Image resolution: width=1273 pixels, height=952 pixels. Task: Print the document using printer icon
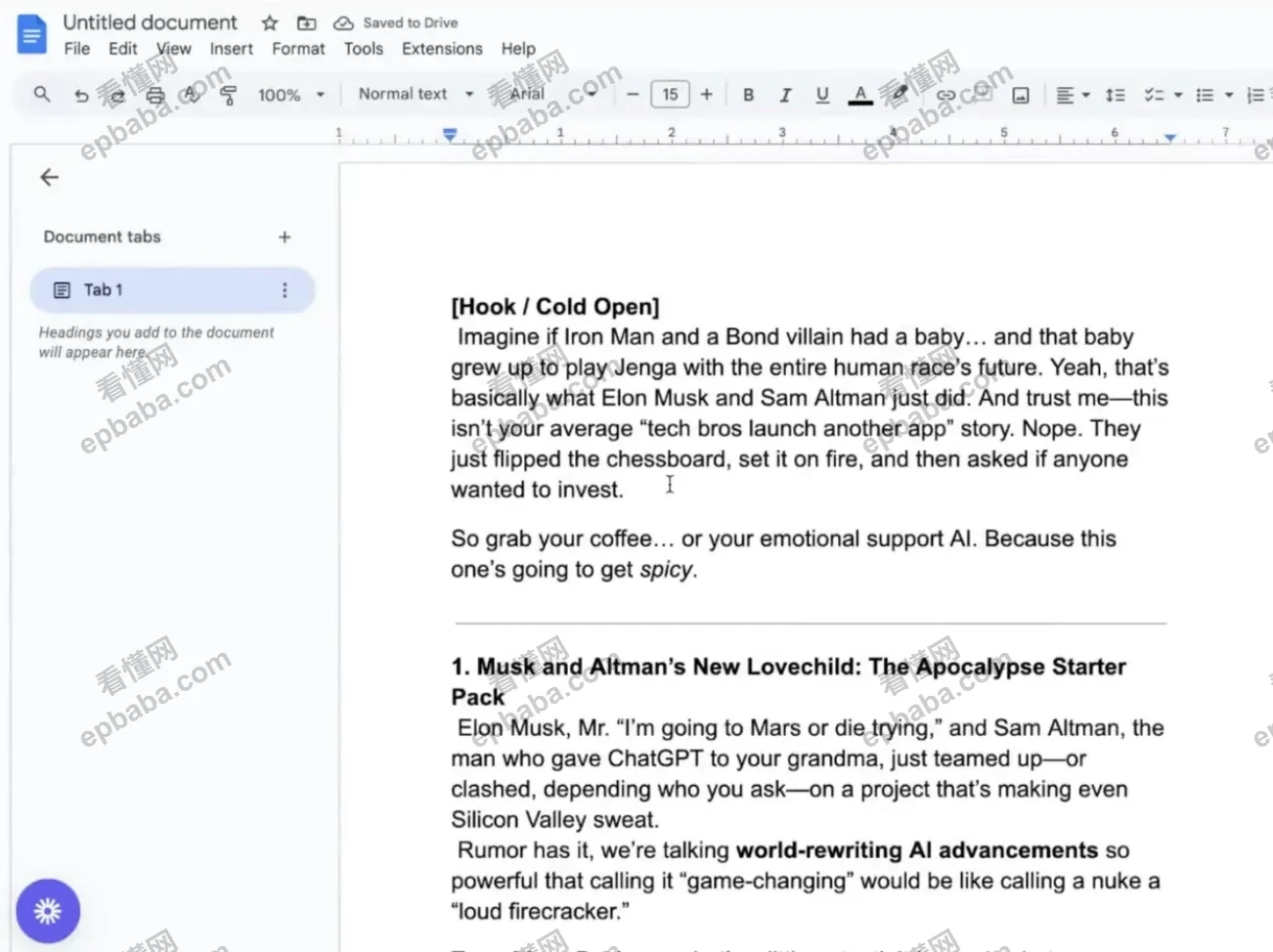154,95
